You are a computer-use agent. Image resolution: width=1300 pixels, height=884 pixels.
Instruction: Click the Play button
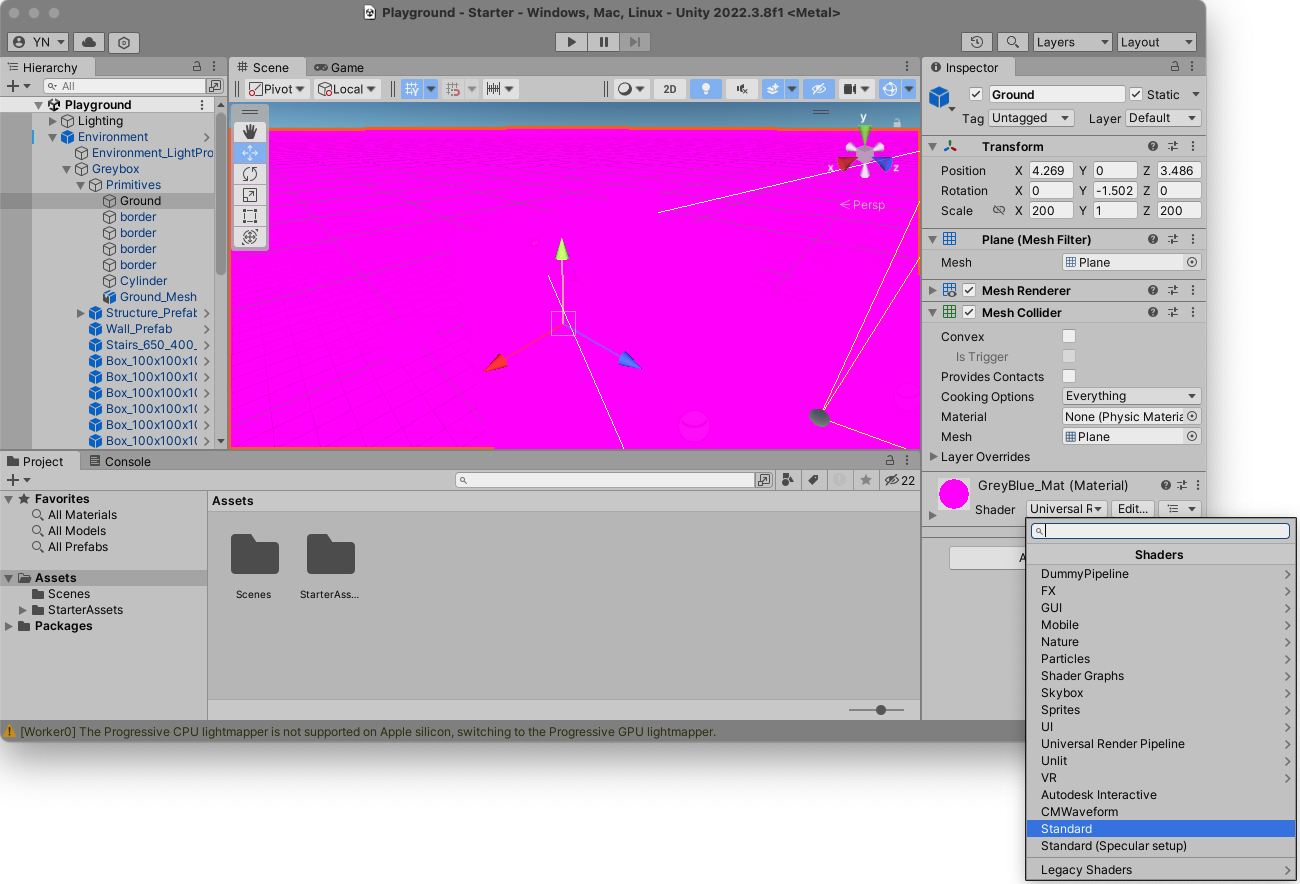point(571,42)
